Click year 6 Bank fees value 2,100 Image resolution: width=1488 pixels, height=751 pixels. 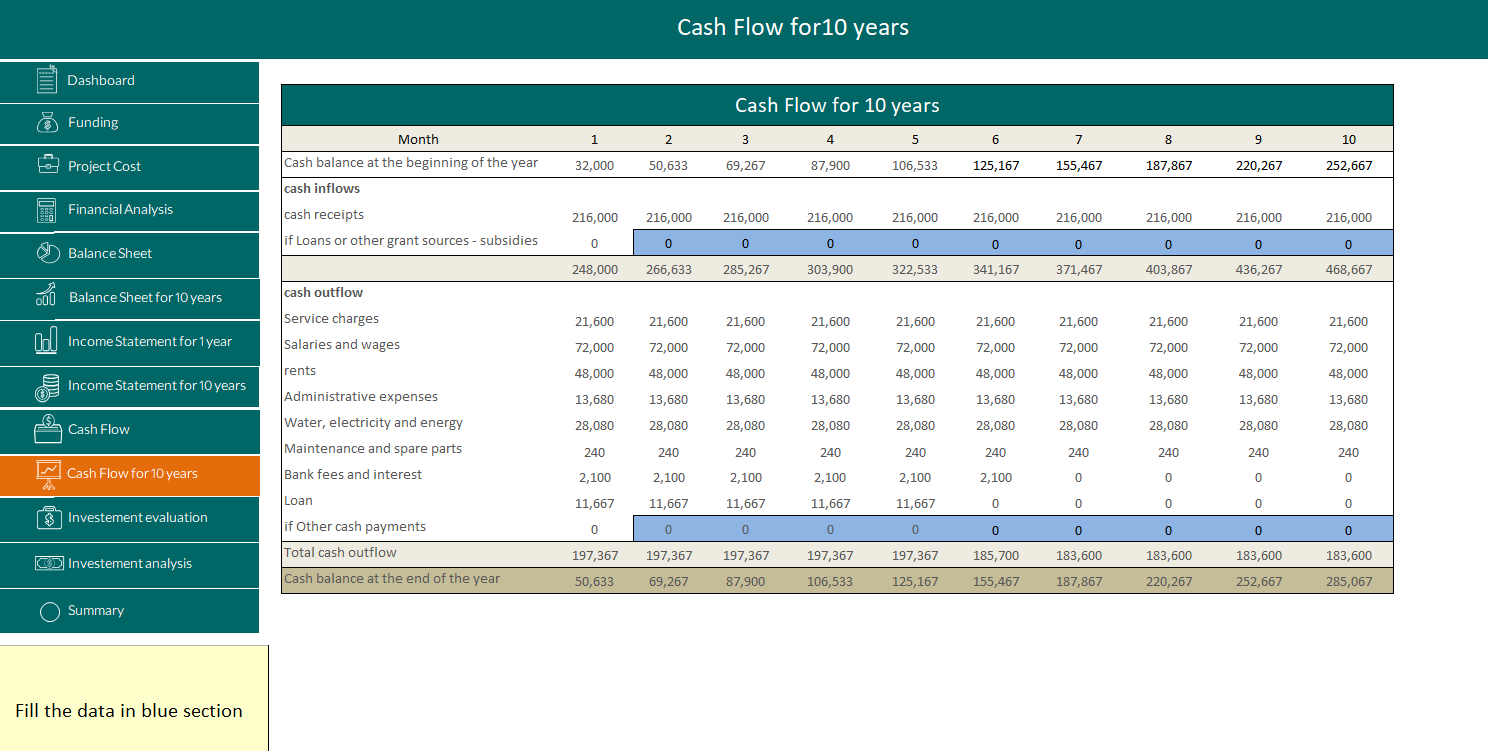click(995, 478)
